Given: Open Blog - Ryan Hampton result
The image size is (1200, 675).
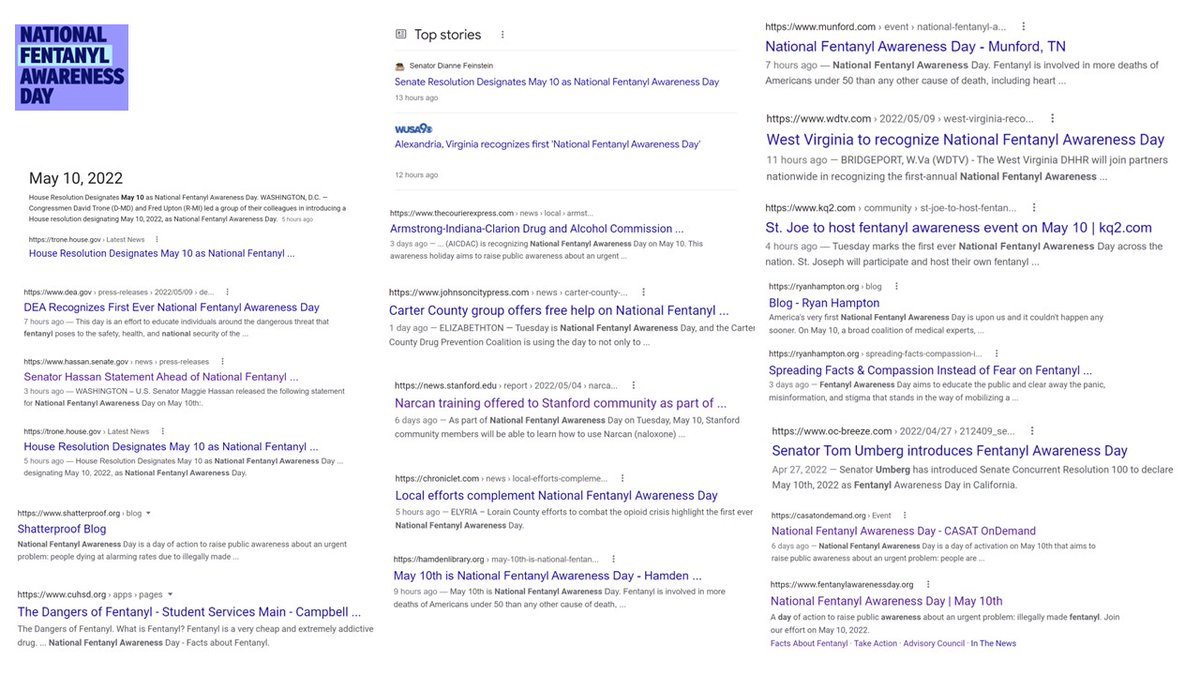Looking at the screenshot, I should [x=825, y=303].
